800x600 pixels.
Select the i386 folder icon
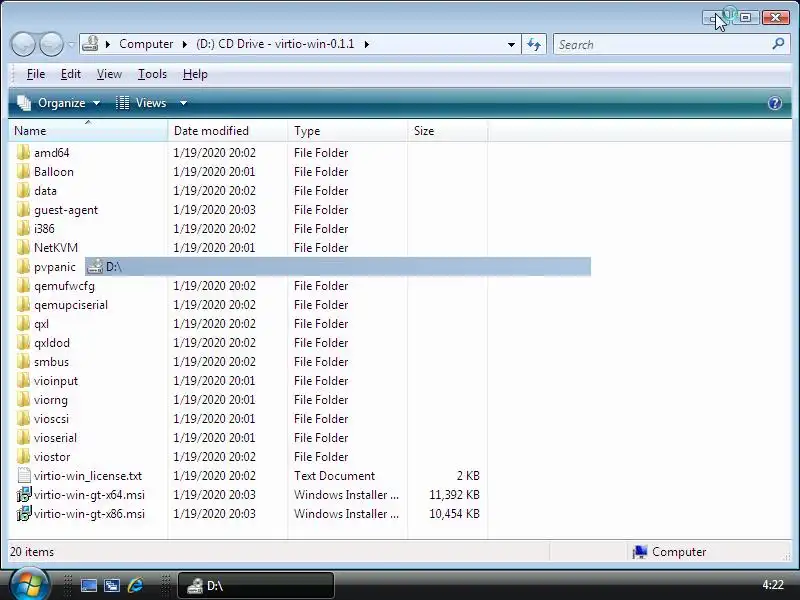[x=23, y=229]
